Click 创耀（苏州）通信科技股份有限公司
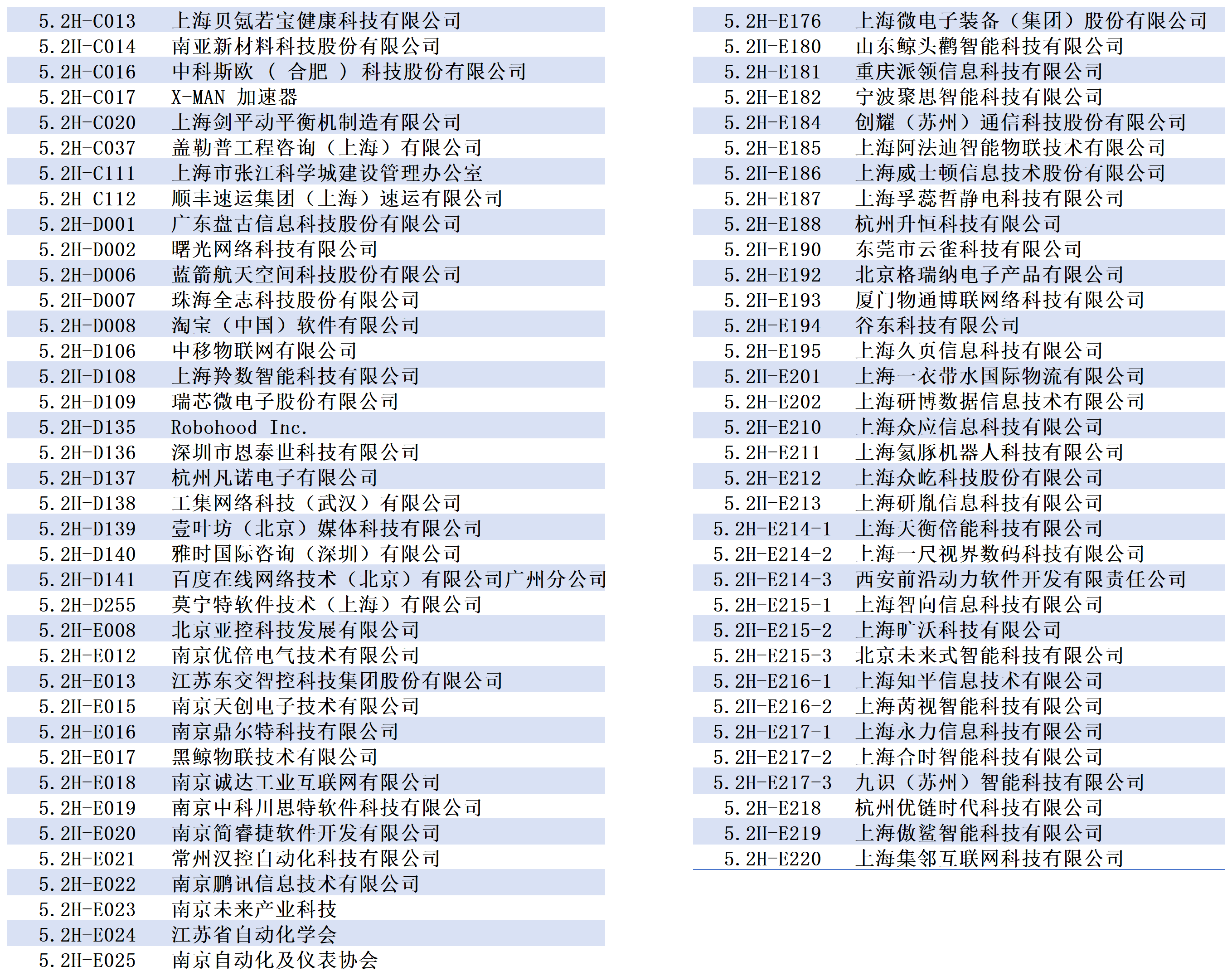The height and width of the screenshot is (976, 1232). 1021,122
